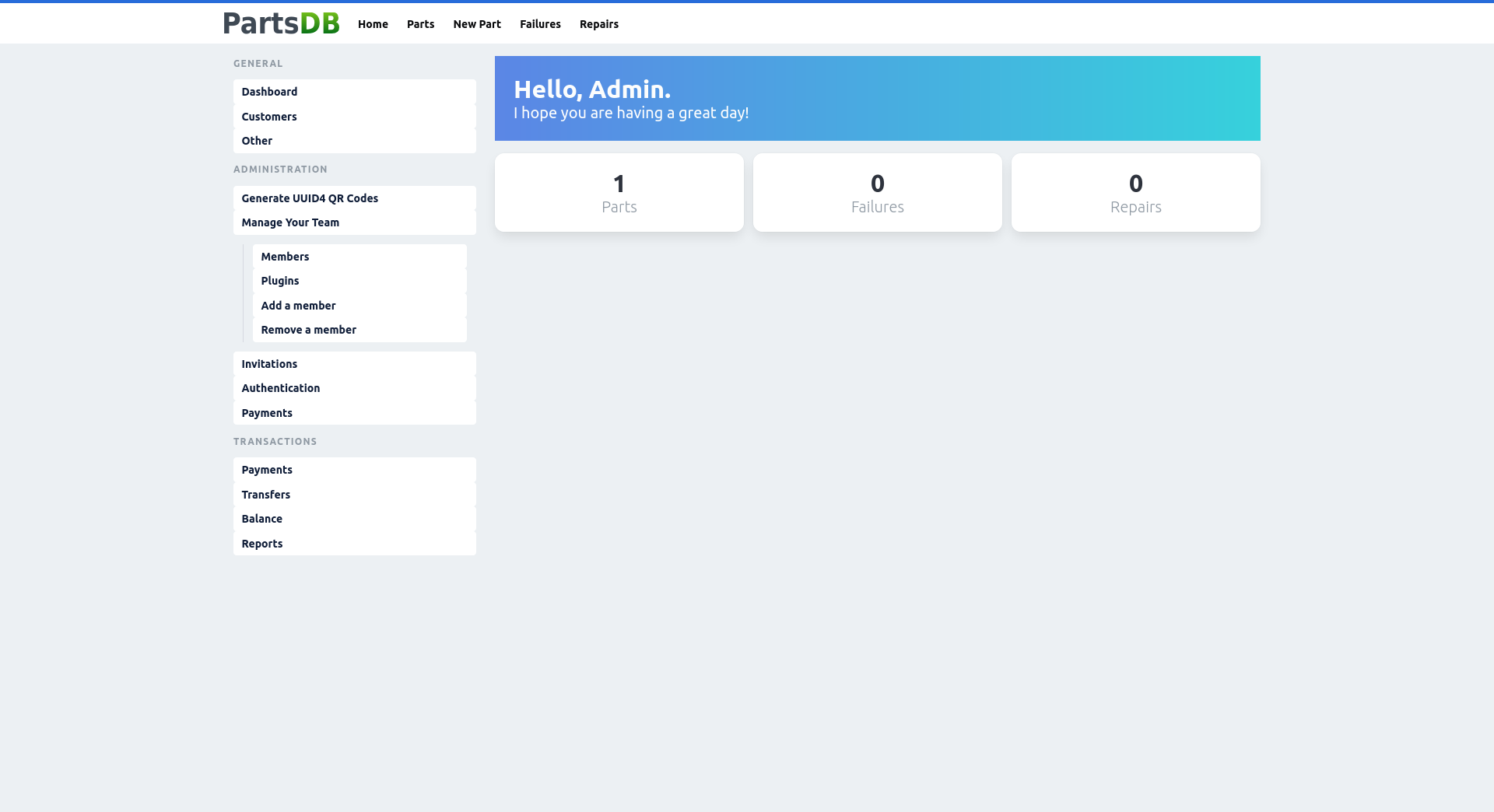Open the Customers page
1494x812 pixels.
[x=268, y=117]
